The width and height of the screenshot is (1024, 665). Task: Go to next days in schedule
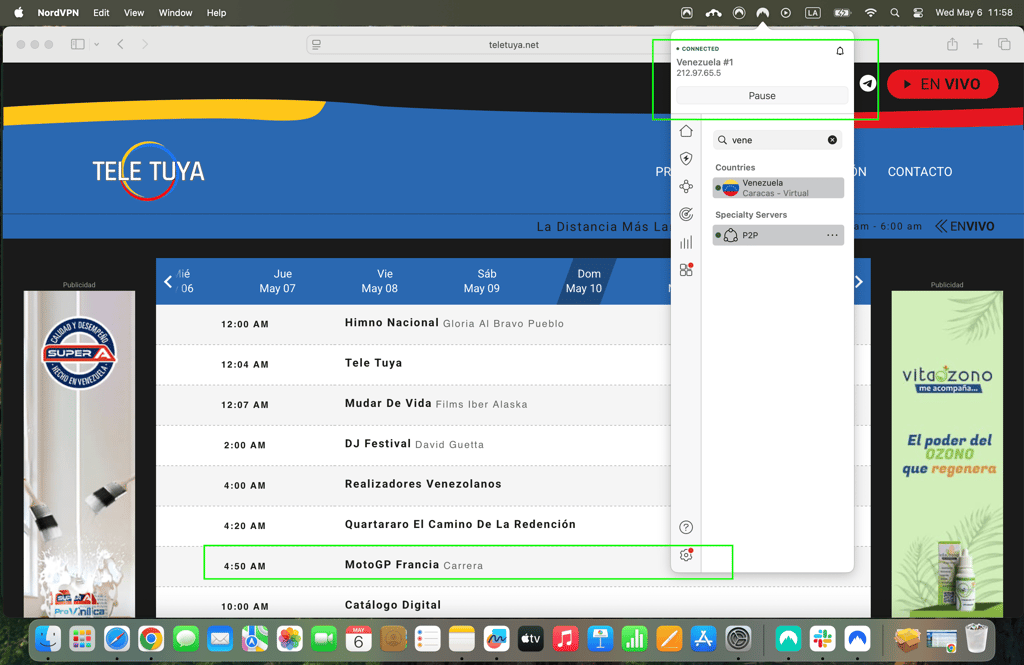(859, 282)
